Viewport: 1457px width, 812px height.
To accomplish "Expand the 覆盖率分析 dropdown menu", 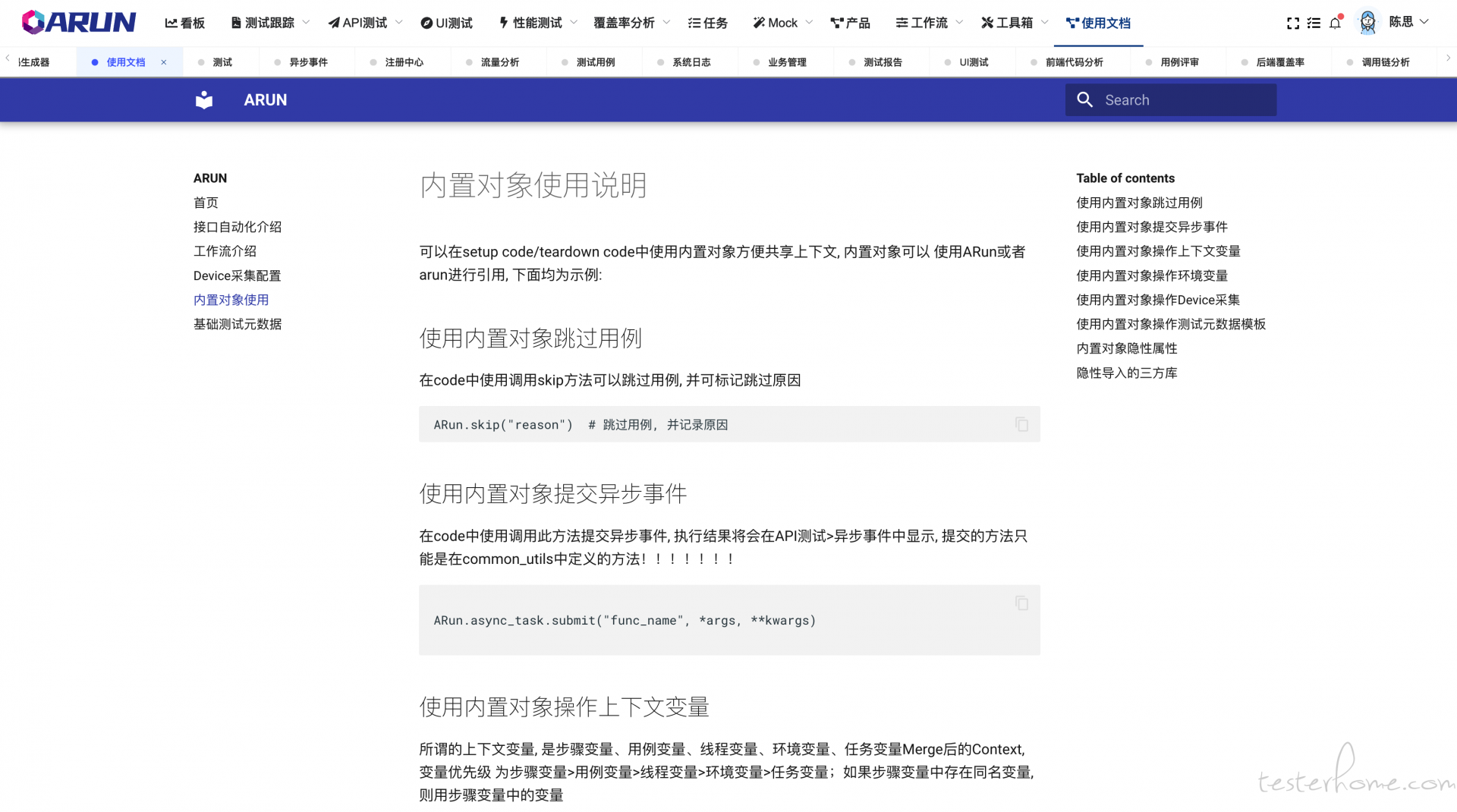I will click(631, 23).
